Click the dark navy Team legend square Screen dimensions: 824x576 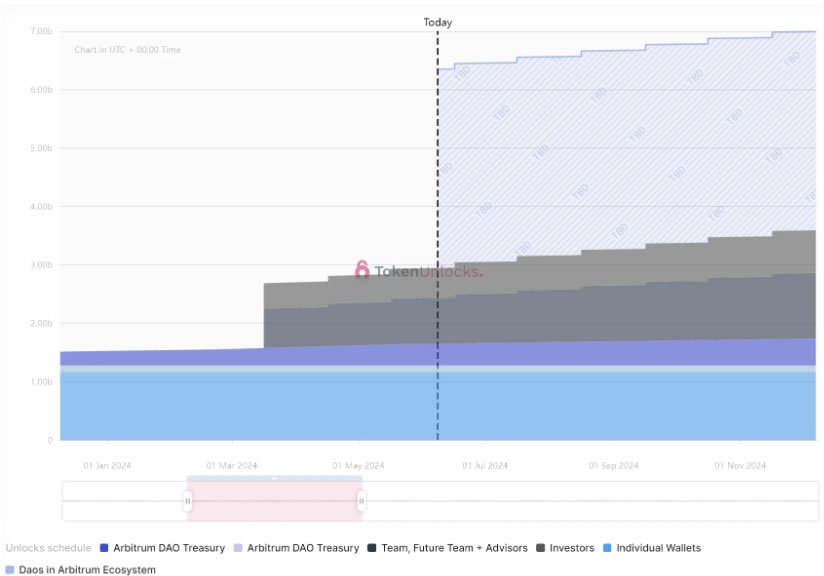(372, 548)
